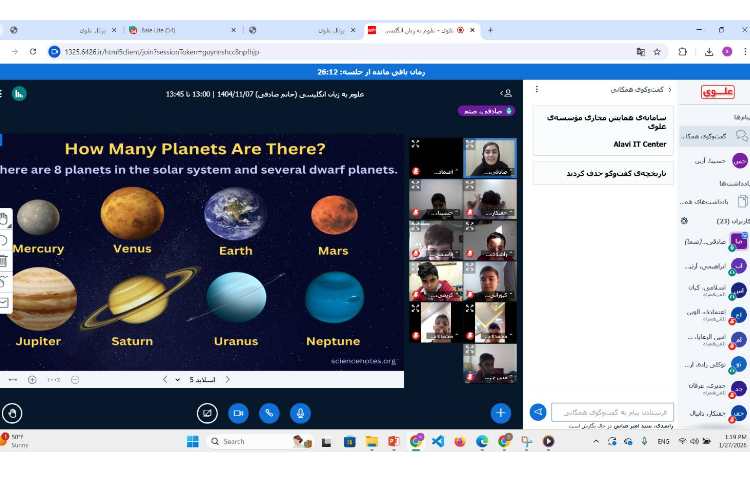Switch to the second Chrome tab
The height and width of the screenshot is (480, 750).
coord(182,30)
